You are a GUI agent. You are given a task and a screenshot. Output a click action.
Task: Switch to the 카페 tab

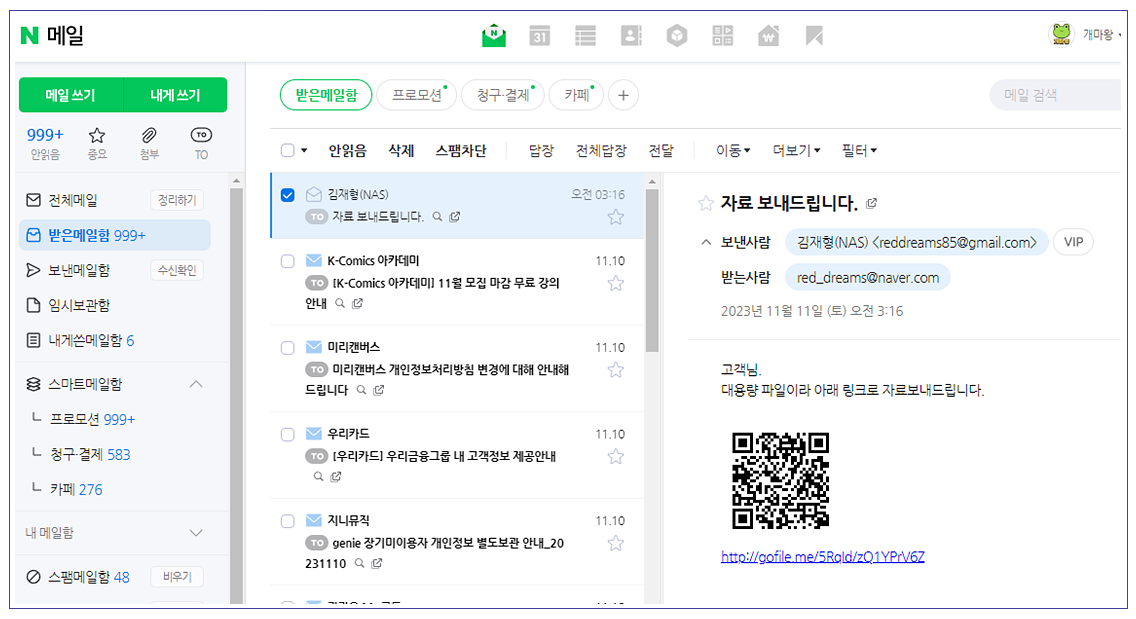[577, 95]
